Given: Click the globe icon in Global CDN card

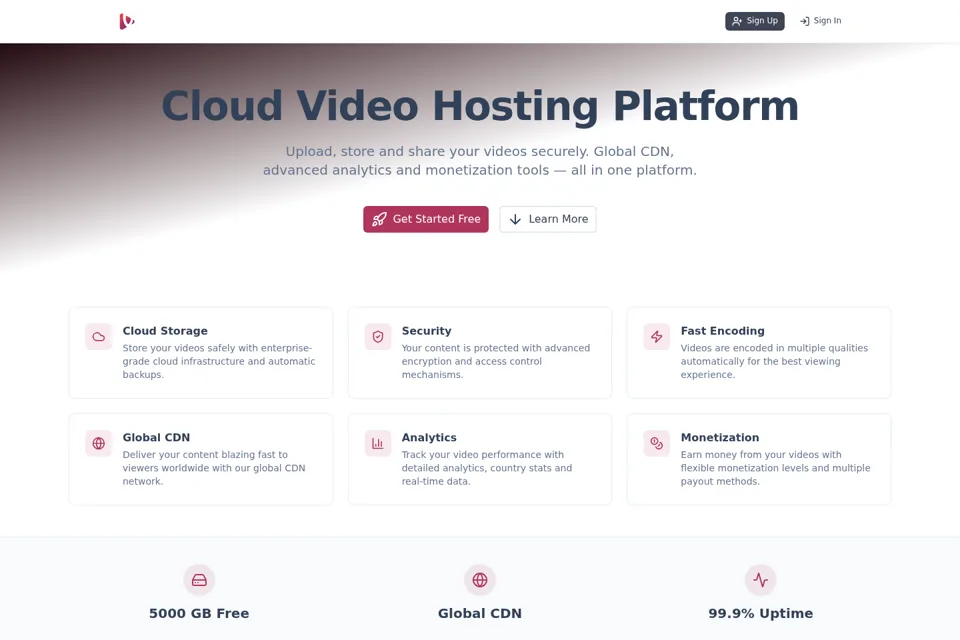Looking at the screenshot, I should pos(99,443).
